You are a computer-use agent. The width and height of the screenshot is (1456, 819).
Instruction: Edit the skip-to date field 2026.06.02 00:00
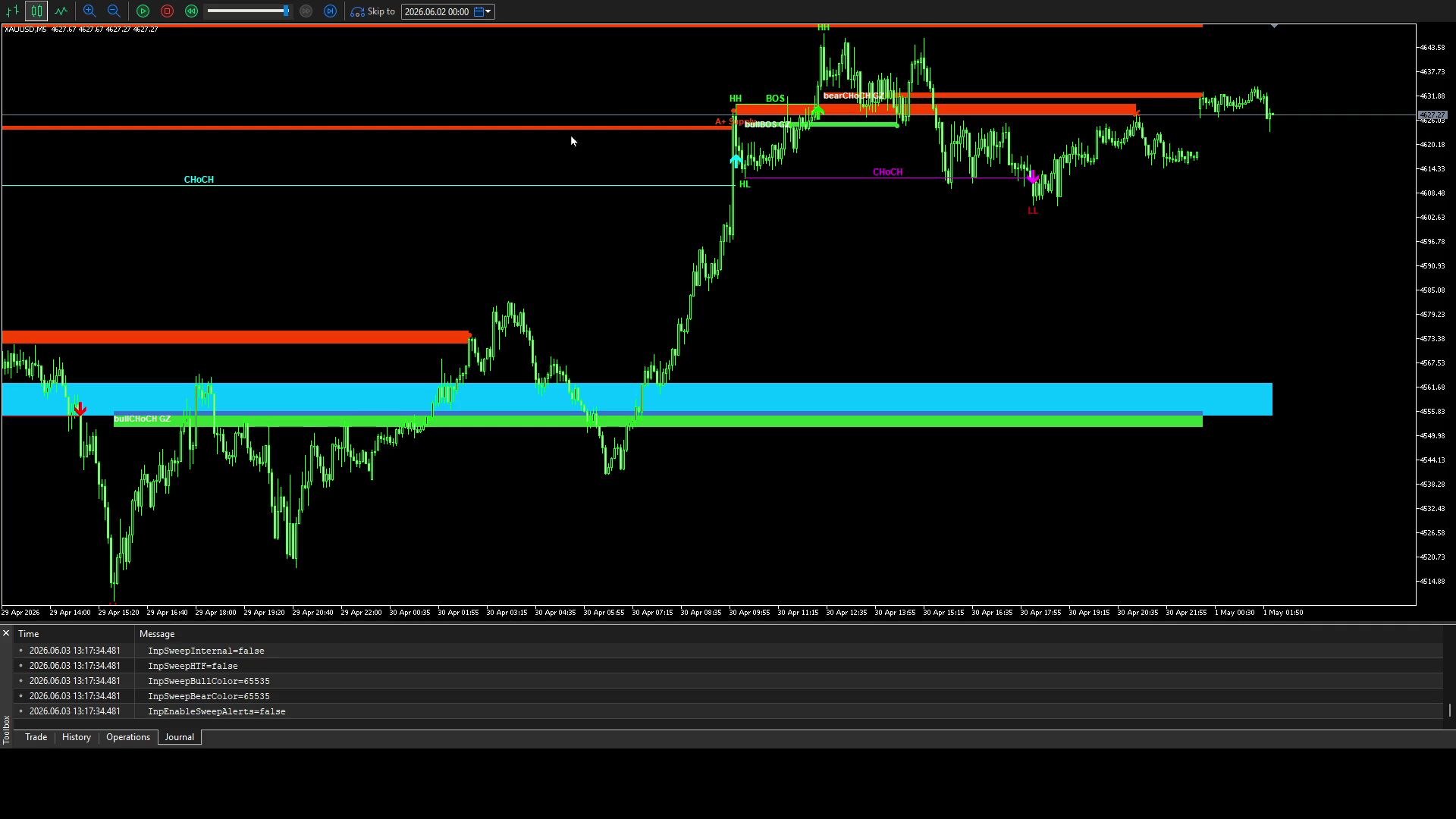point(437,11)
